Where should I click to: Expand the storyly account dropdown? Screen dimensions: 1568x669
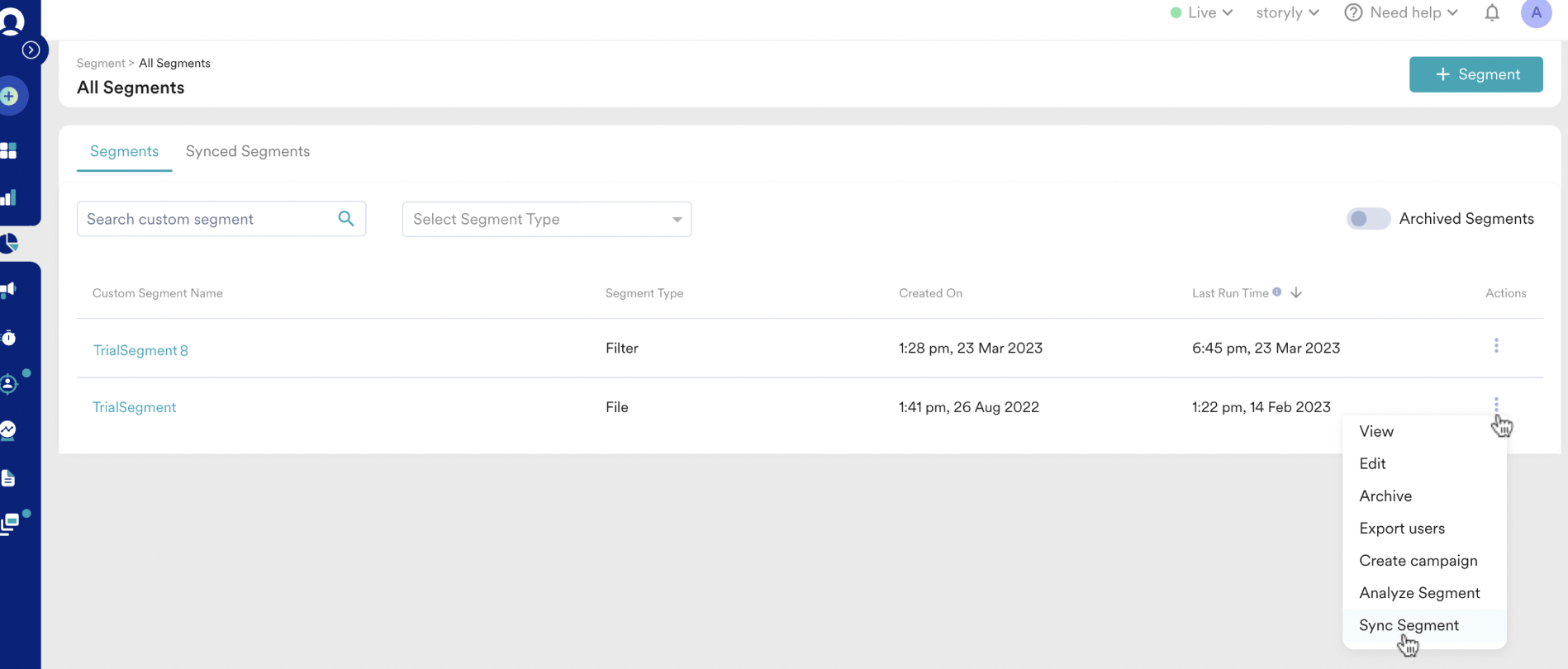point(1287,12)
